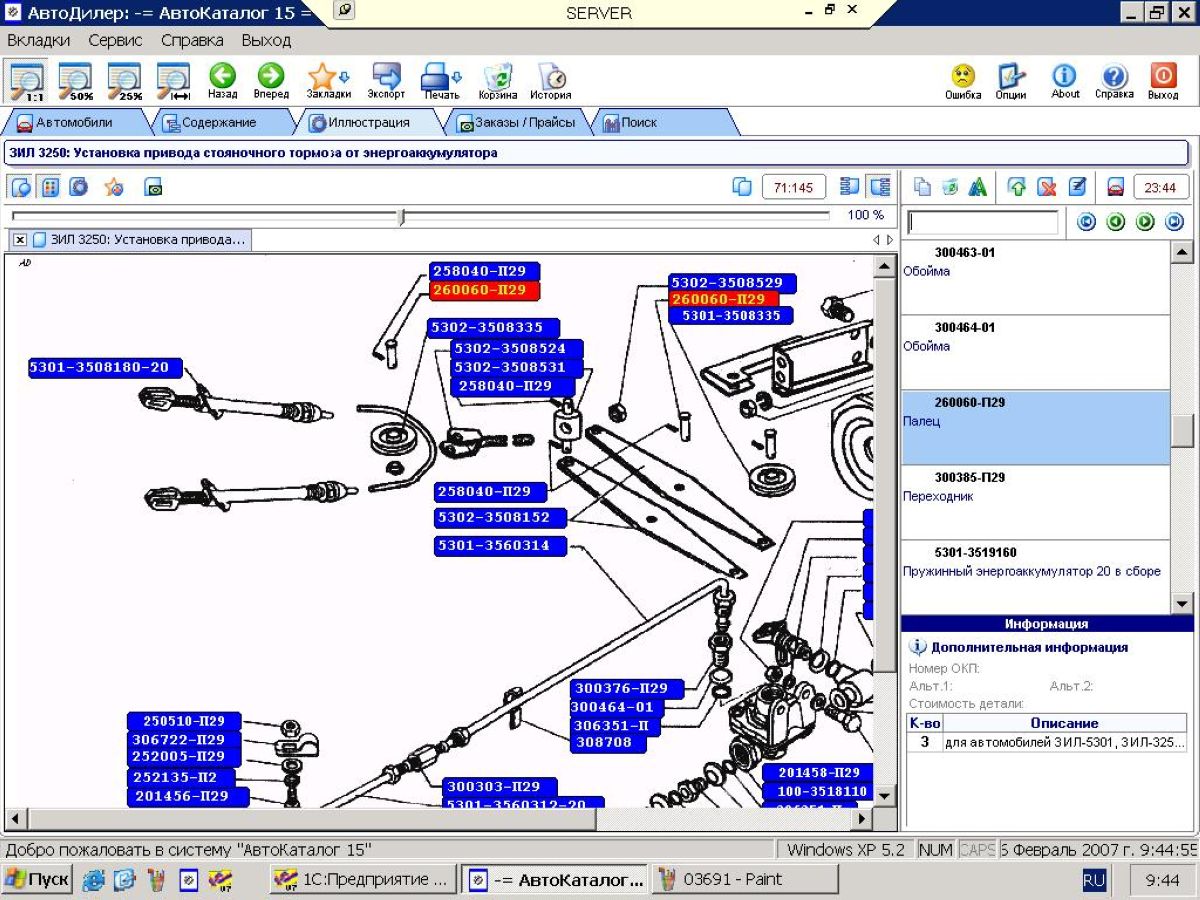Click part label 5302-3508152 on illustration

pyautogui.click(x=500, y=518)
